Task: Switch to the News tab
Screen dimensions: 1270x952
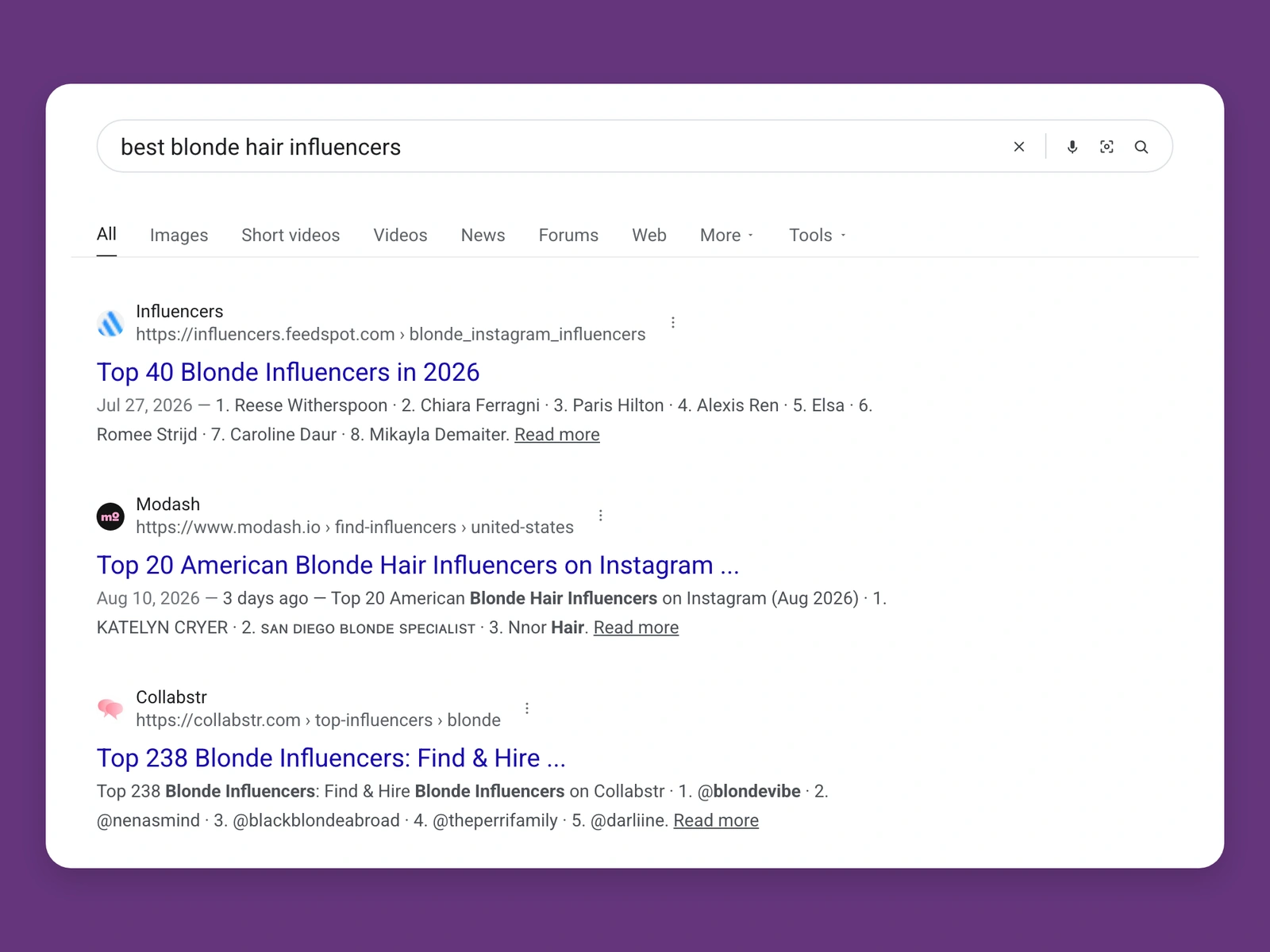Action: 483,235
